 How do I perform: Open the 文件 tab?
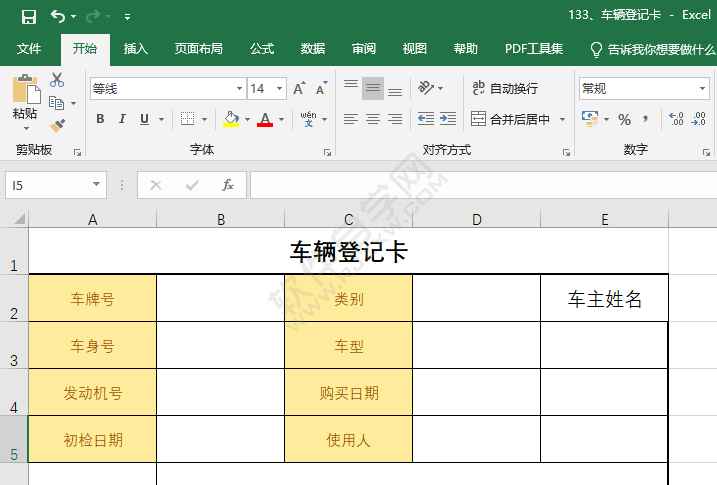point(29,49)
